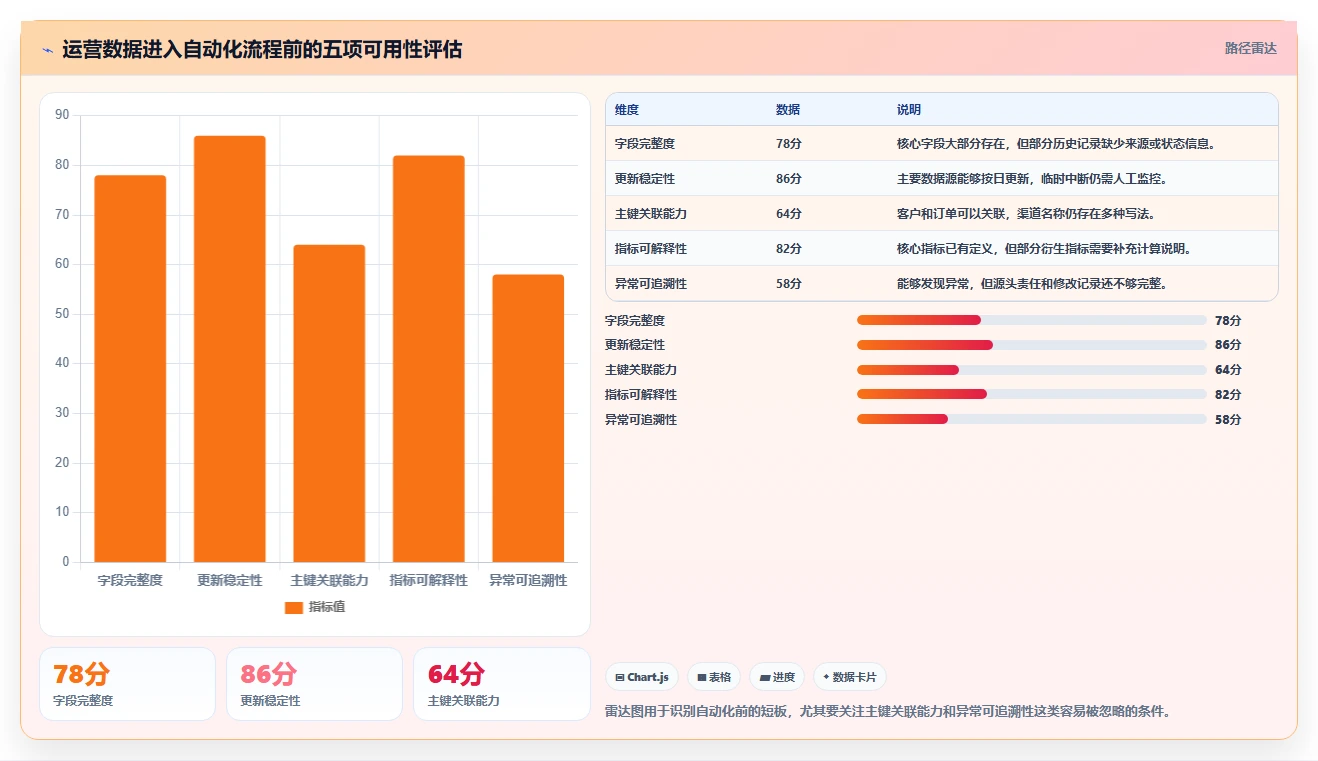Click the description starting 核心字段大部分存在
This screenshot has height=761, width=1318.
pyautogui.click(x=1058, y=144)
